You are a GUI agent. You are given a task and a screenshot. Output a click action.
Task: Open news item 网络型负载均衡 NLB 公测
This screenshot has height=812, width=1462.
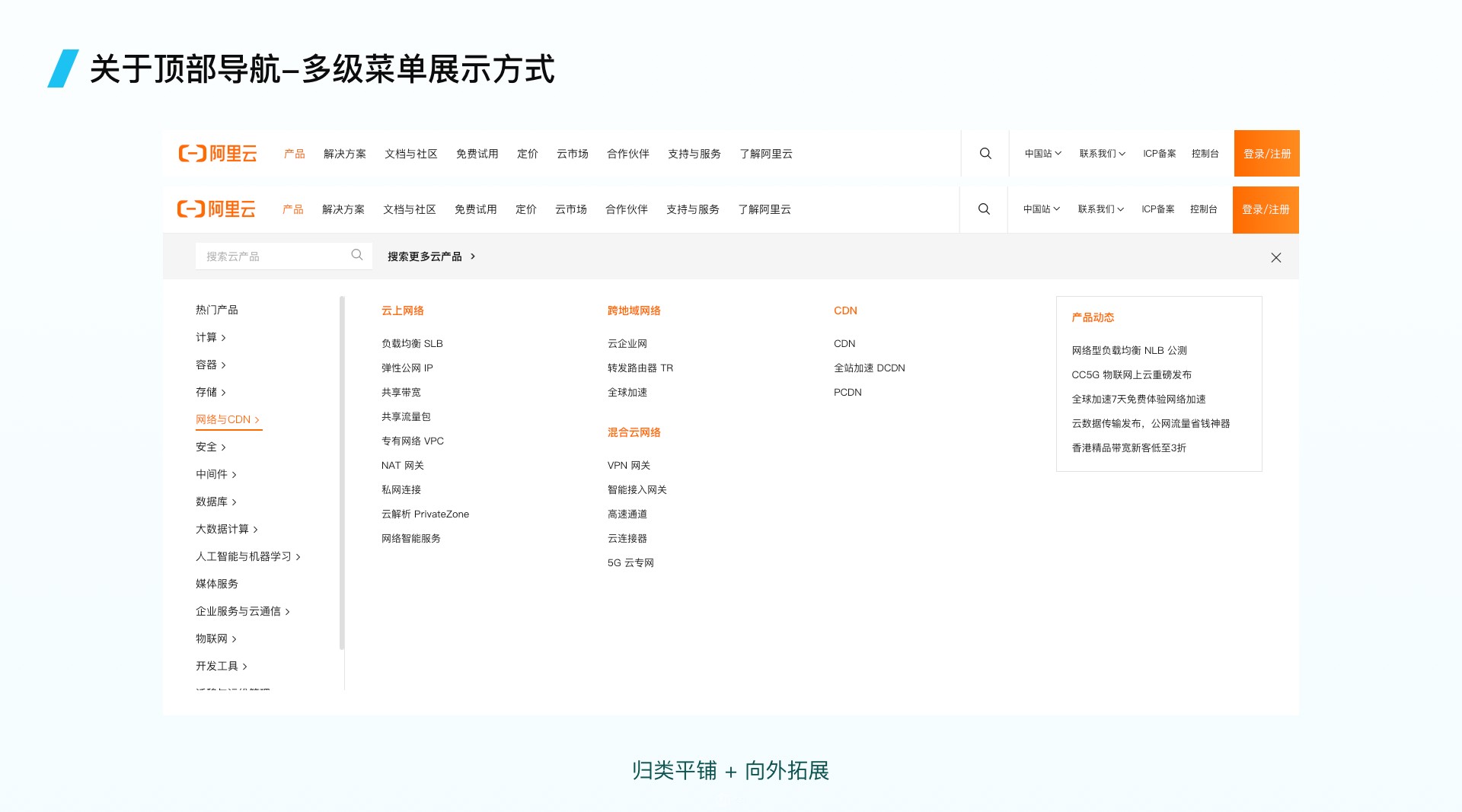[x=1129, y=350]
